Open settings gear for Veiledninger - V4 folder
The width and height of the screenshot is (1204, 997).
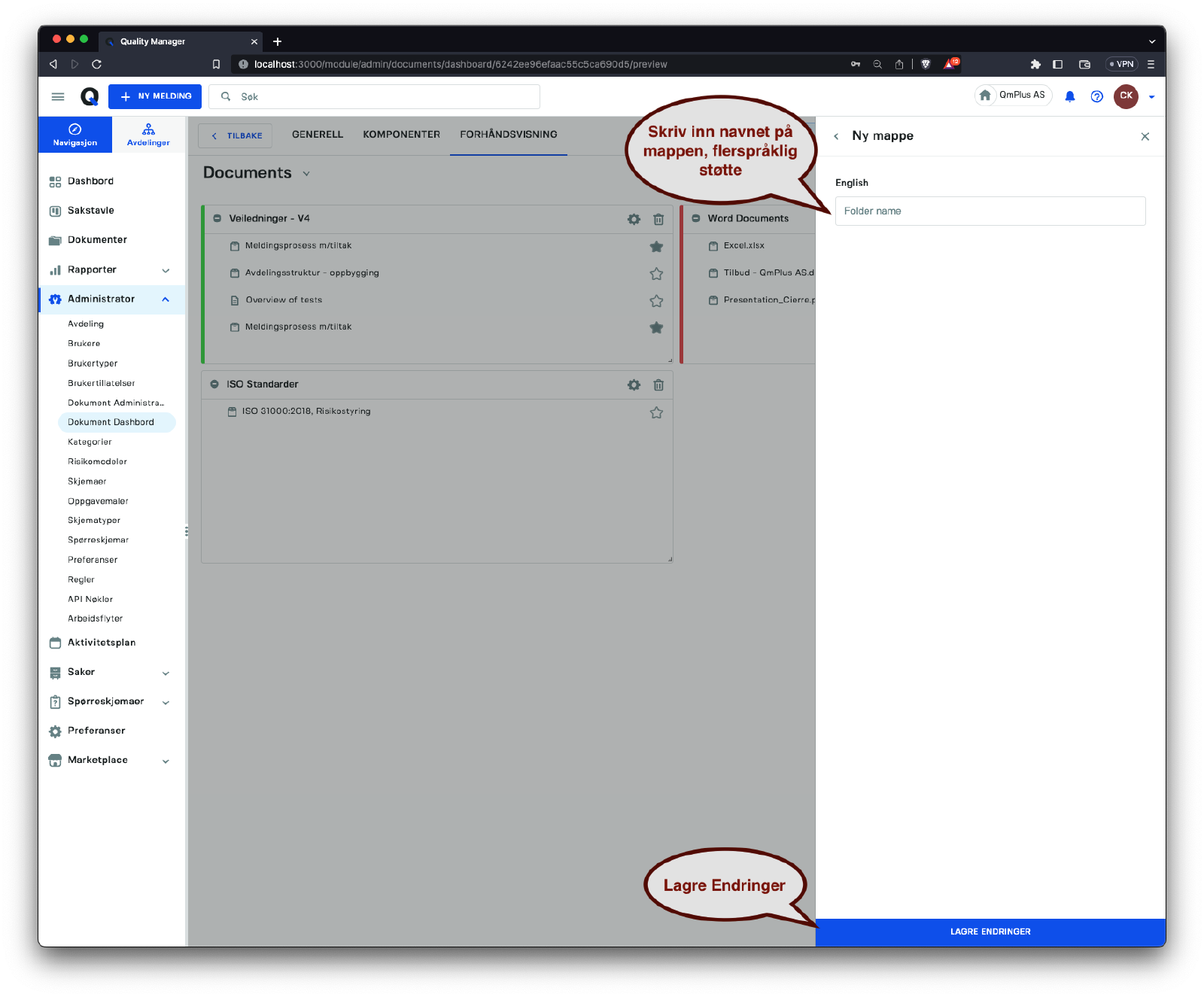click(x=634, y=219)
